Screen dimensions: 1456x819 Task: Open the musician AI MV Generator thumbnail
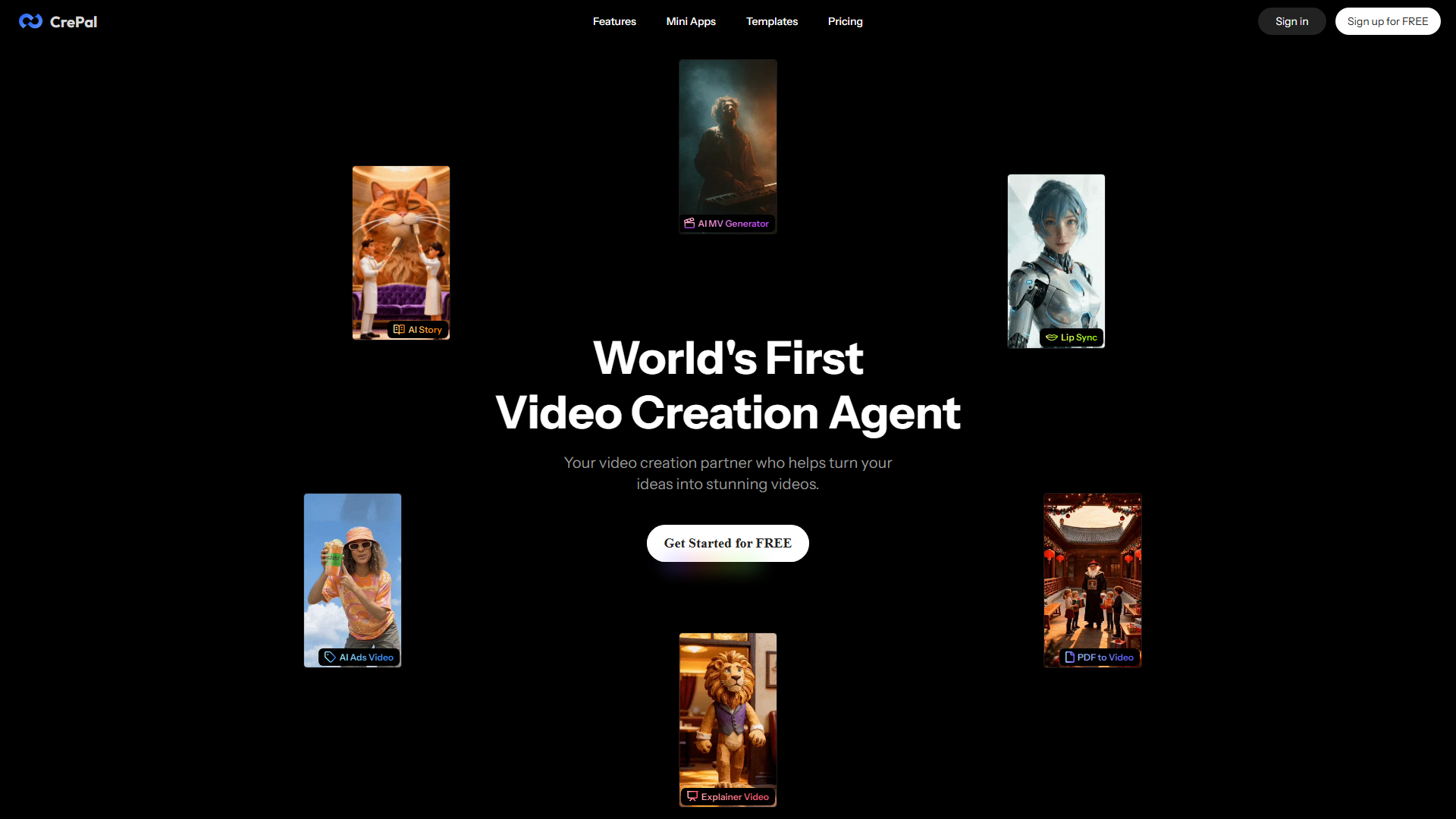[727, 136]
